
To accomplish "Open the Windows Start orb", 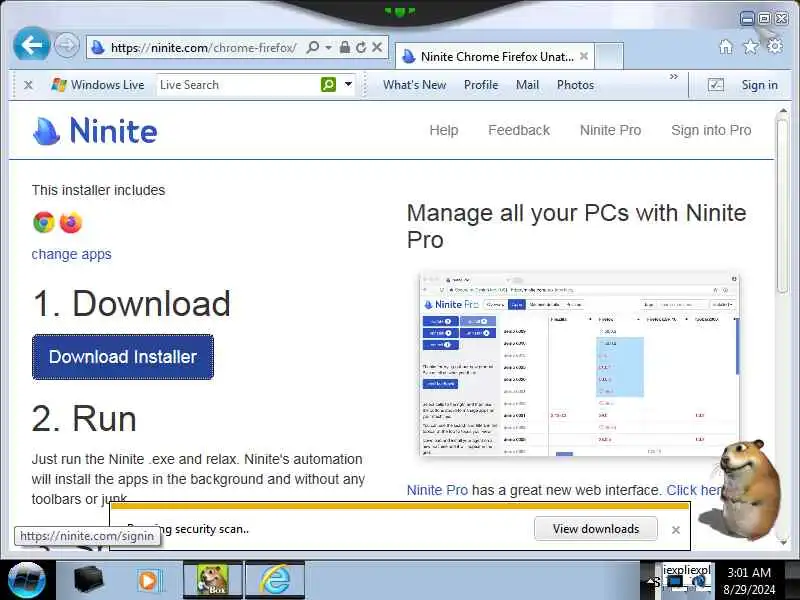I will [27, 581].
